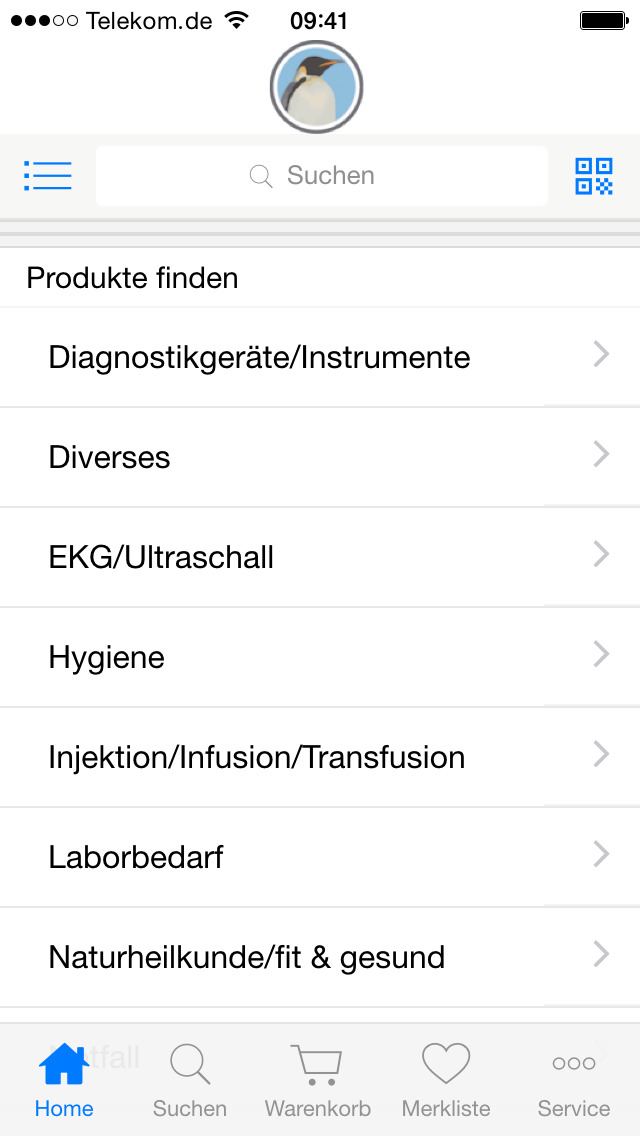640x1136 pixels.
Task: Open the Merkliste heart tab
Action: coord(446,1078)
